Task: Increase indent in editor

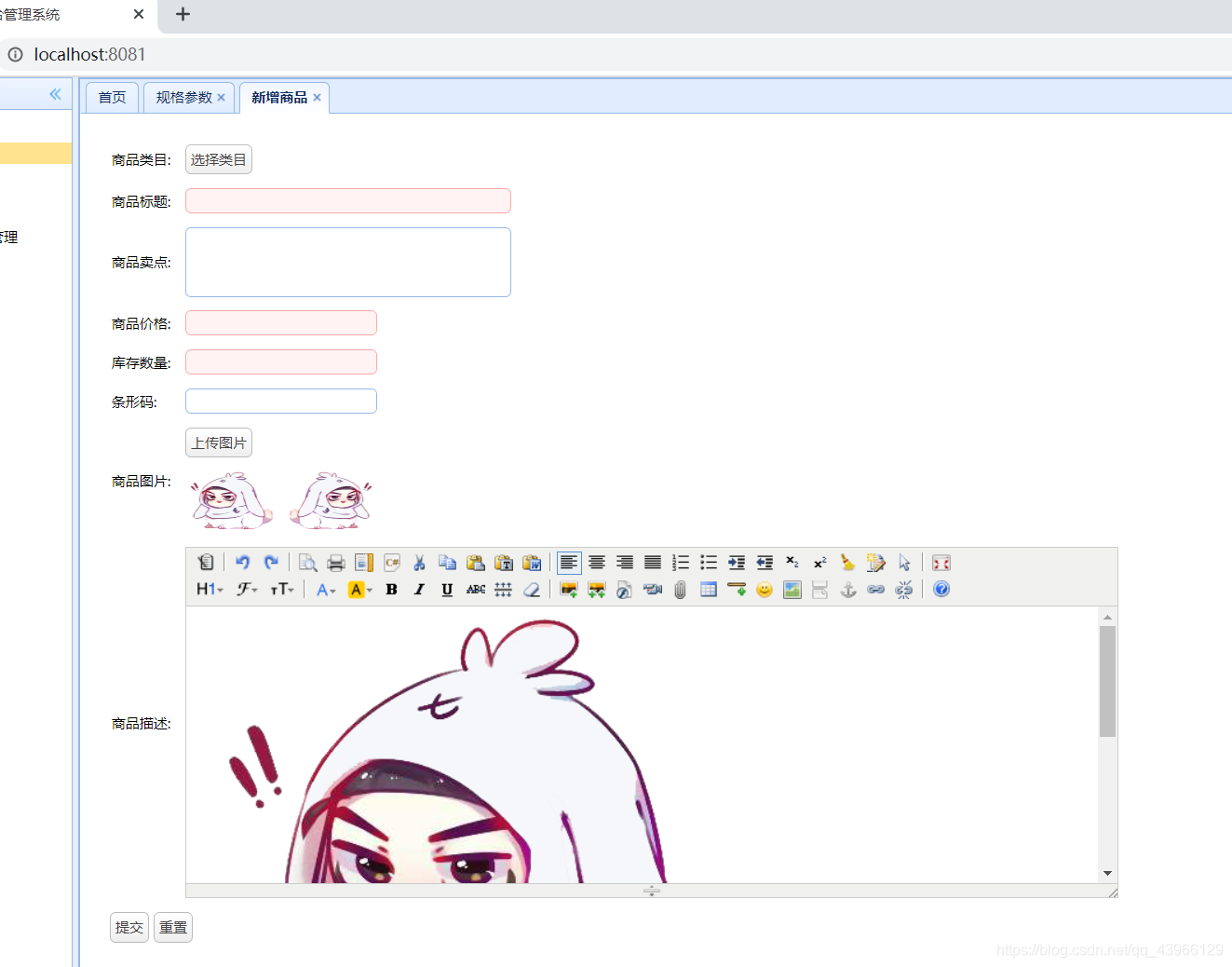Action: point(737,563)
